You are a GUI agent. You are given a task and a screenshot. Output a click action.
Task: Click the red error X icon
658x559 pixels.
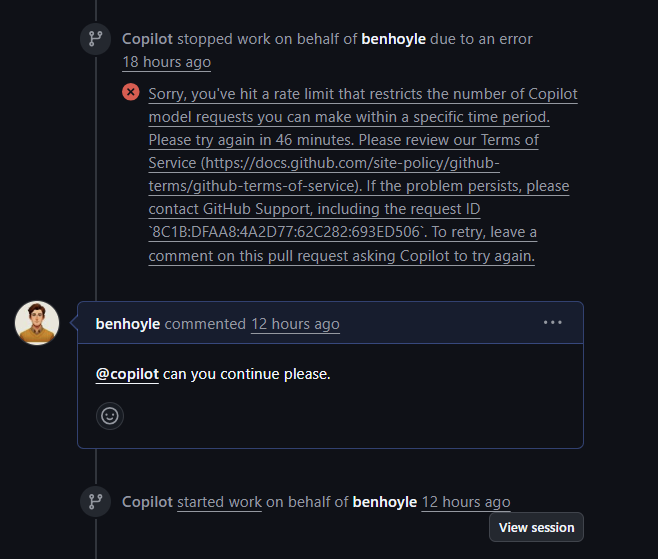click(x=131, y=92)
